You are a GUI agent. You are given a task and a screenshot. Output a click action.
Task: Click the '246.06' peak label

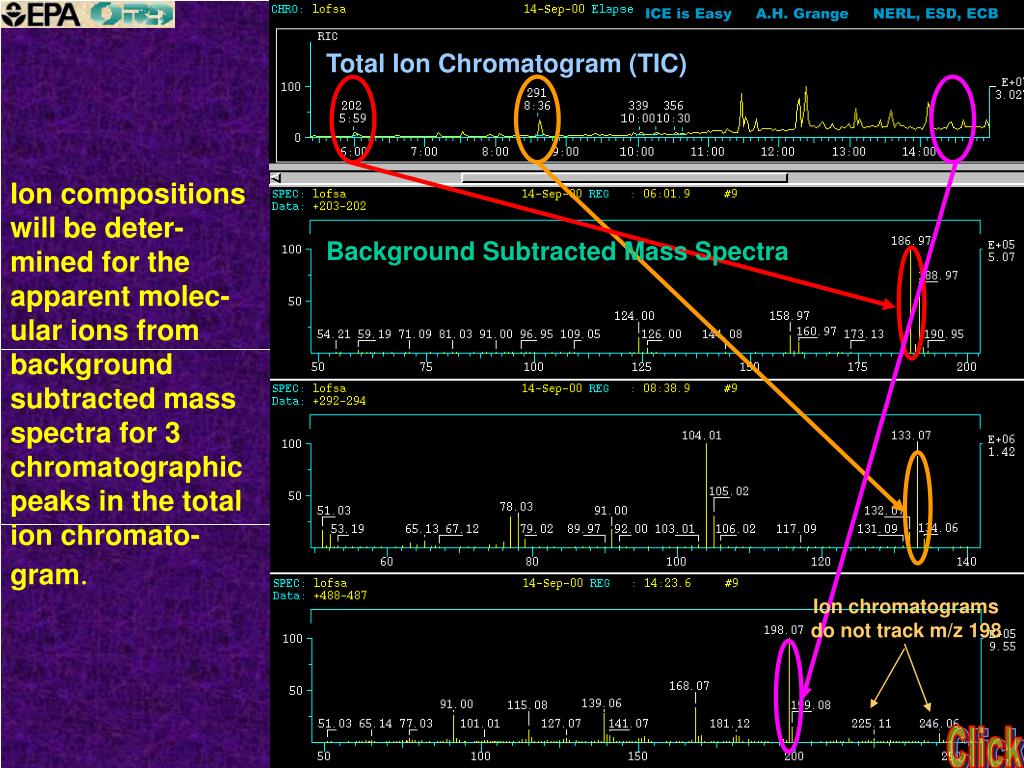[x=939, y=723]
